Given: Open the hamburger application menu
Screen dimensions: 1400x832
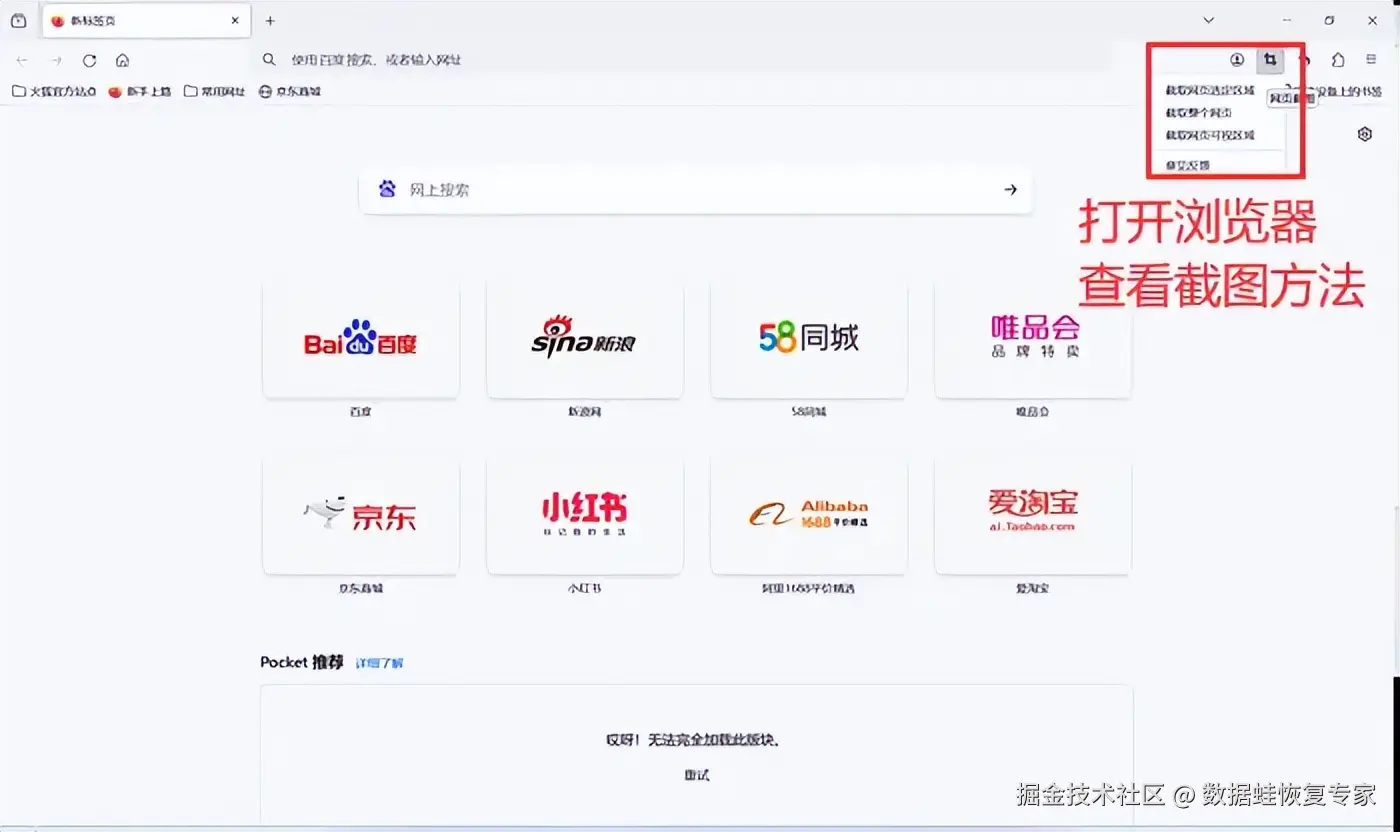Looking at the screenshot, I should pyautogui.click(x=1371, y=60).
